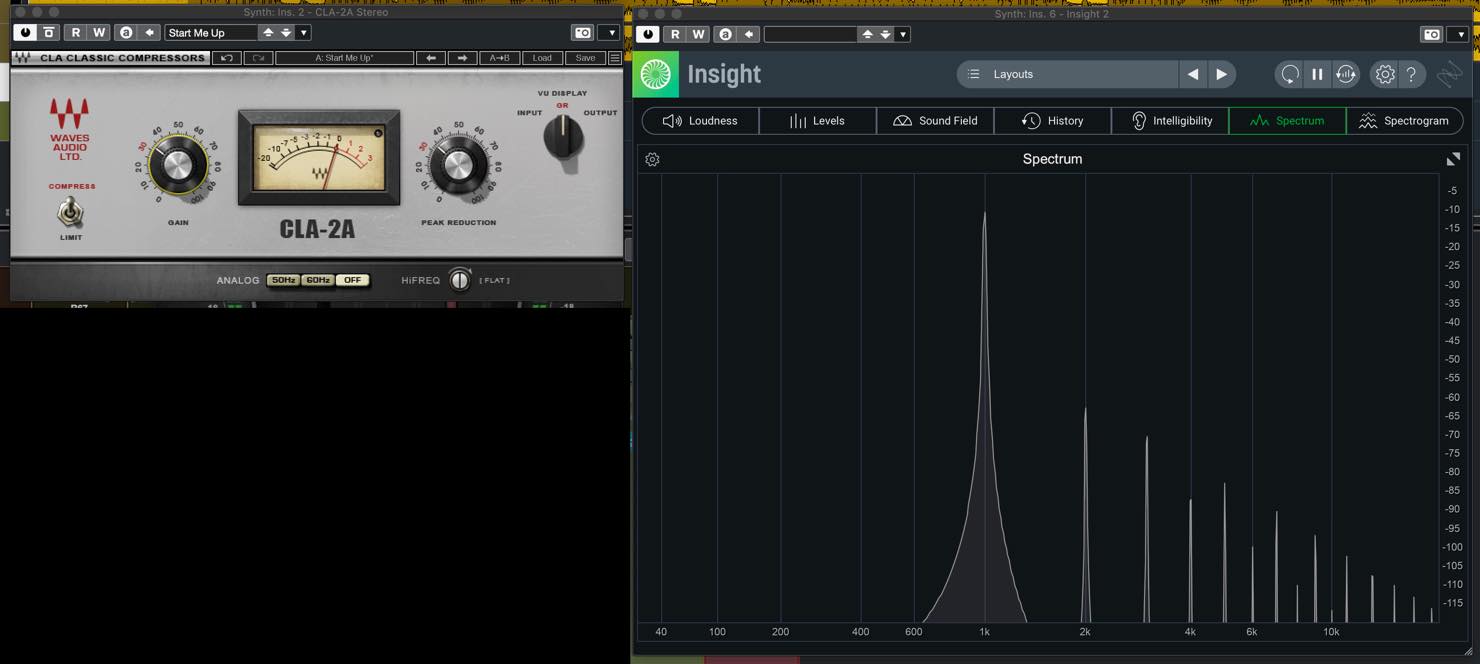Load previous preset in CLA-2A host header
The image size is (1480, 664).
pyautogui.click(x=268, y=33)
